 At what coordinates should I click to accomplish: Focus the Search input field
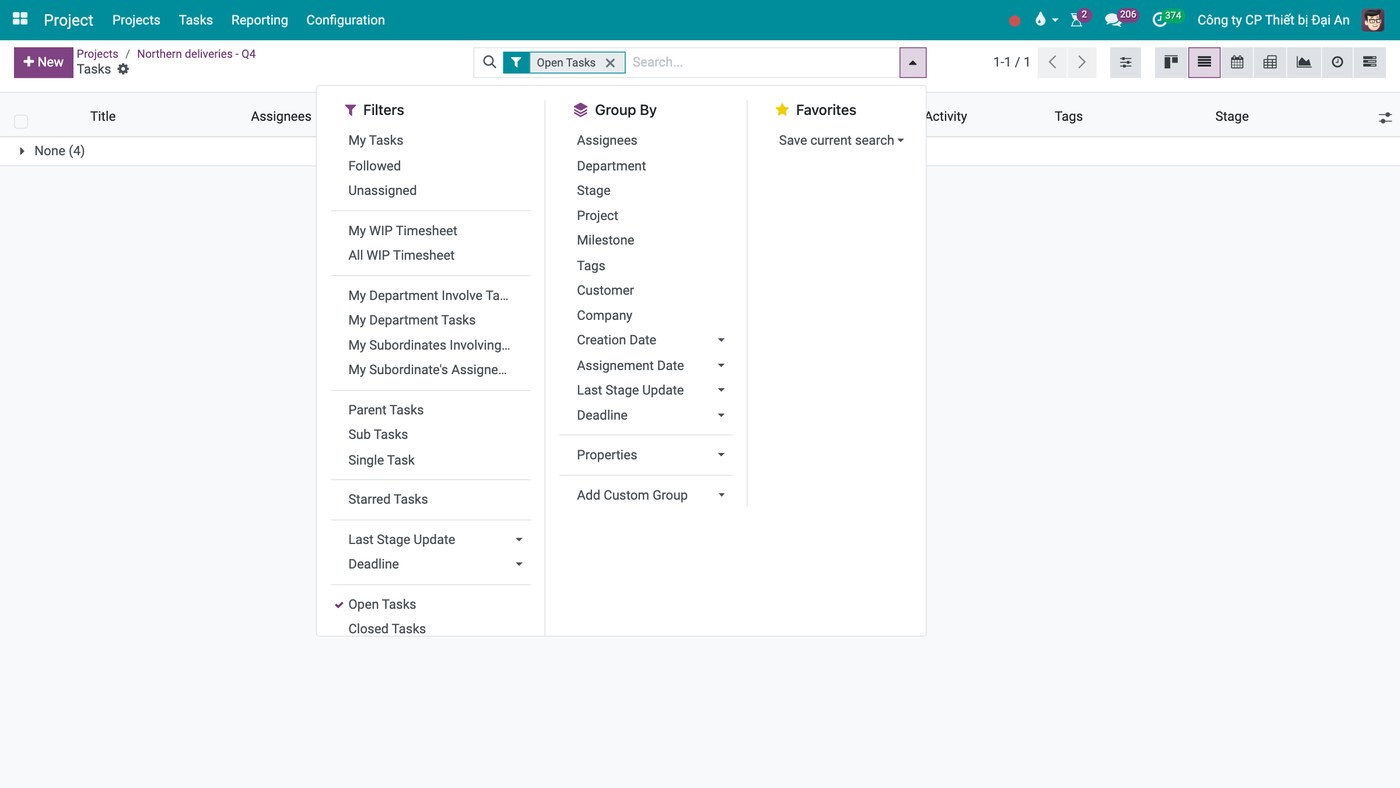tap(762, 62)
